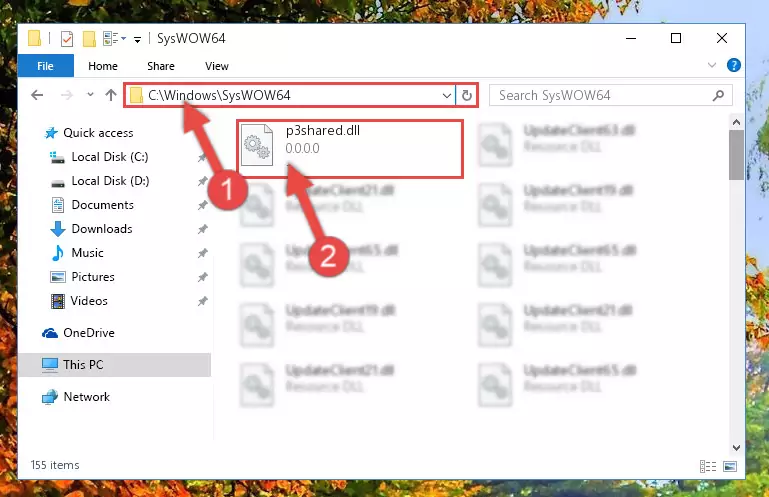This screenshot has width=769, height=497.
Task: Open the View ribbon tab
Action: (x=217, y=66)
